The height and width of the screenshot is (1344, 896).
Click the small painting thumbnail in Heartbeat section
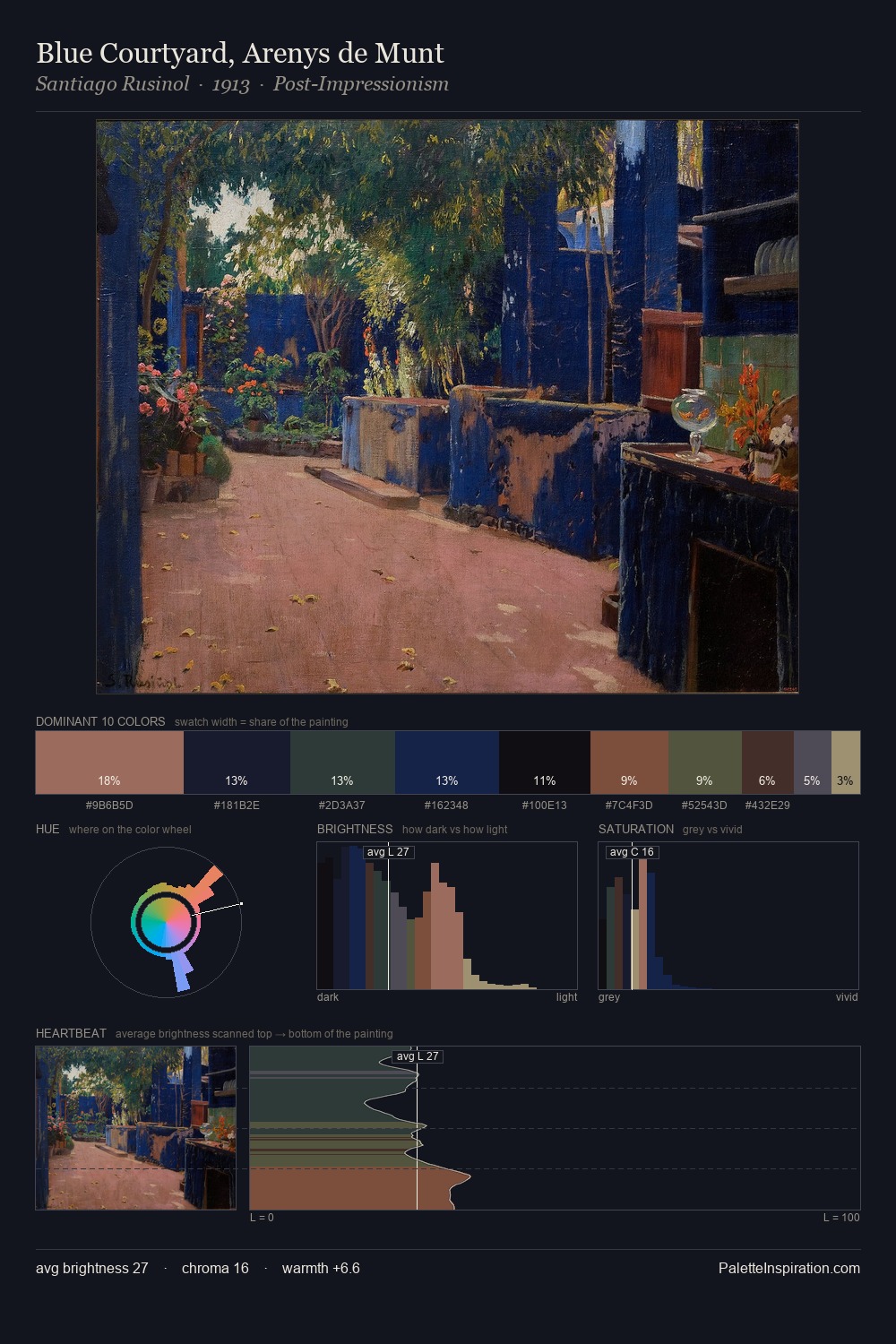click(135, 1128)
